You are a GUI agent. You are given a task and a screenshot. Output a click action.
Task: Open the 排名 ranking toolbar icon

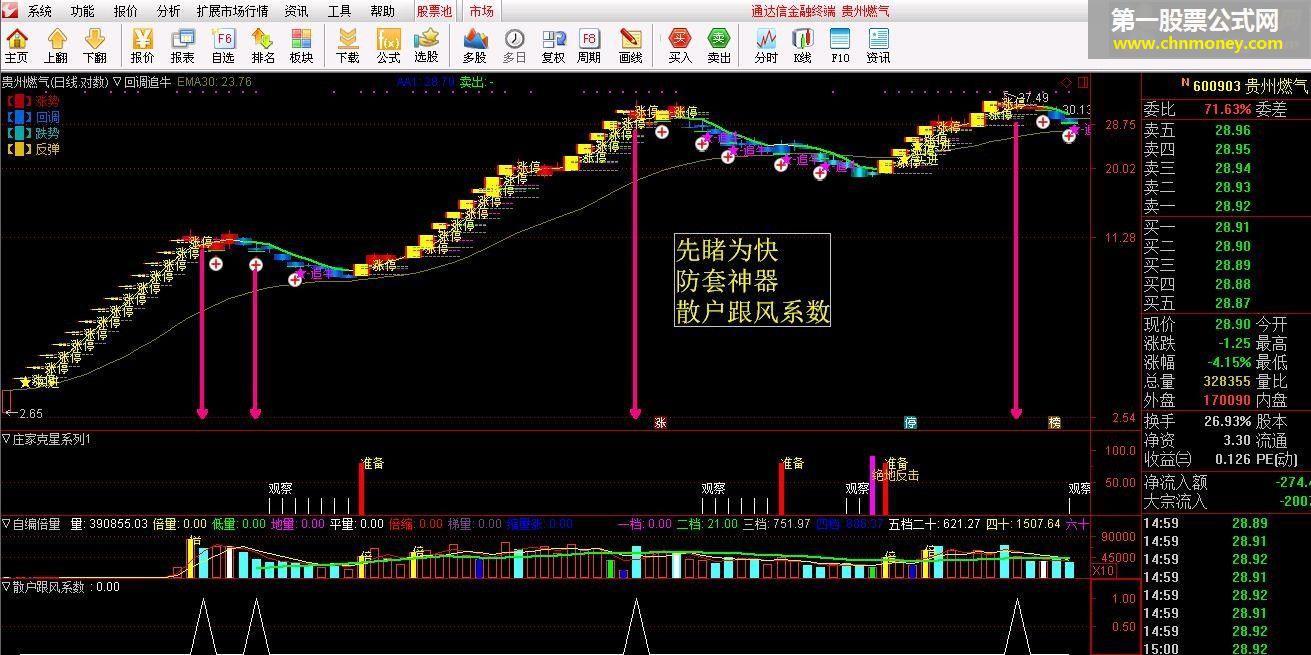click(x=263, y=46)
